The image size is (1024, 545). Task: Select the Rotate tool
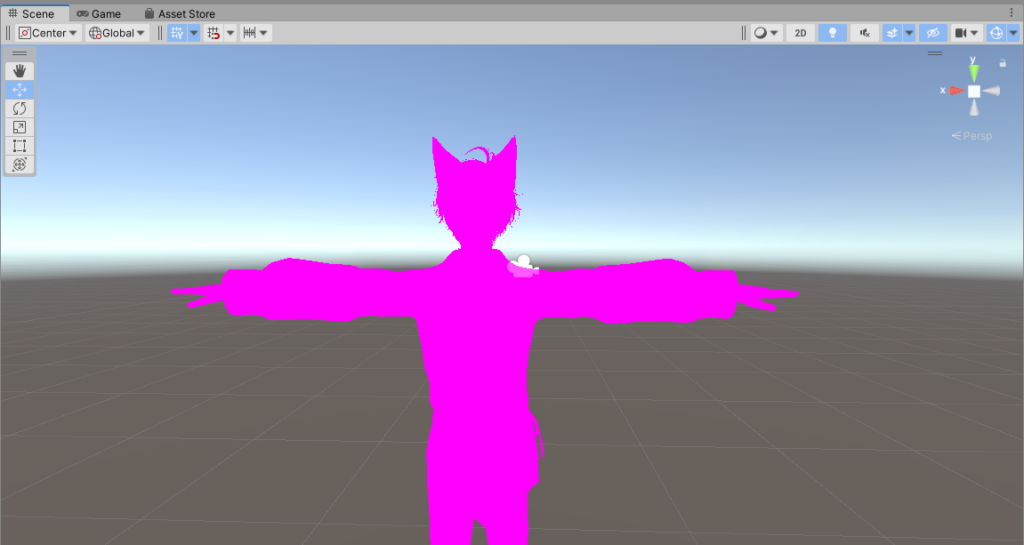[x=20, y=108]
